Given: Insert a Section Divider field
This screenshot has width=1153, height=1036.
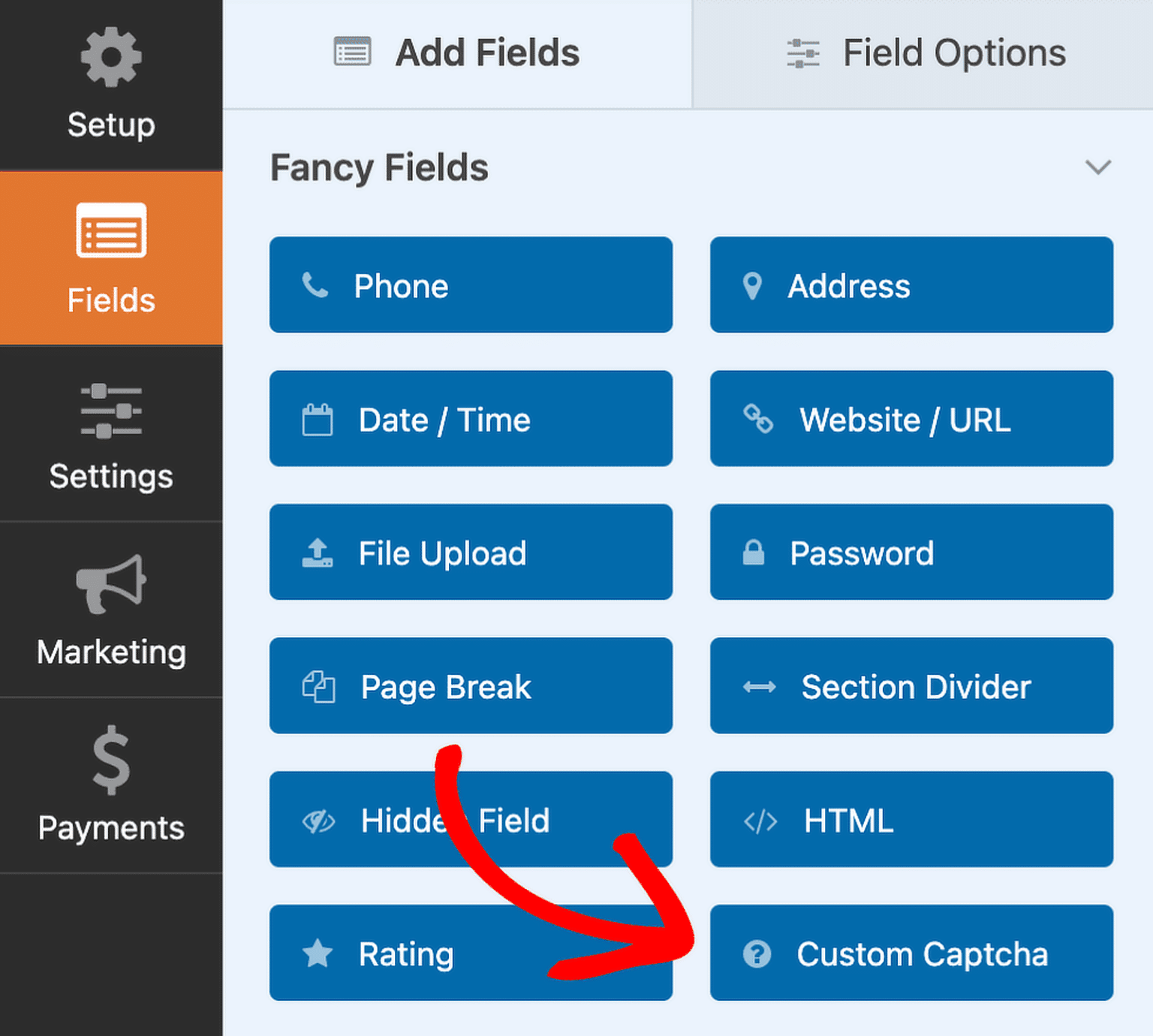Looking at the screenshot, I should [911, 686].
